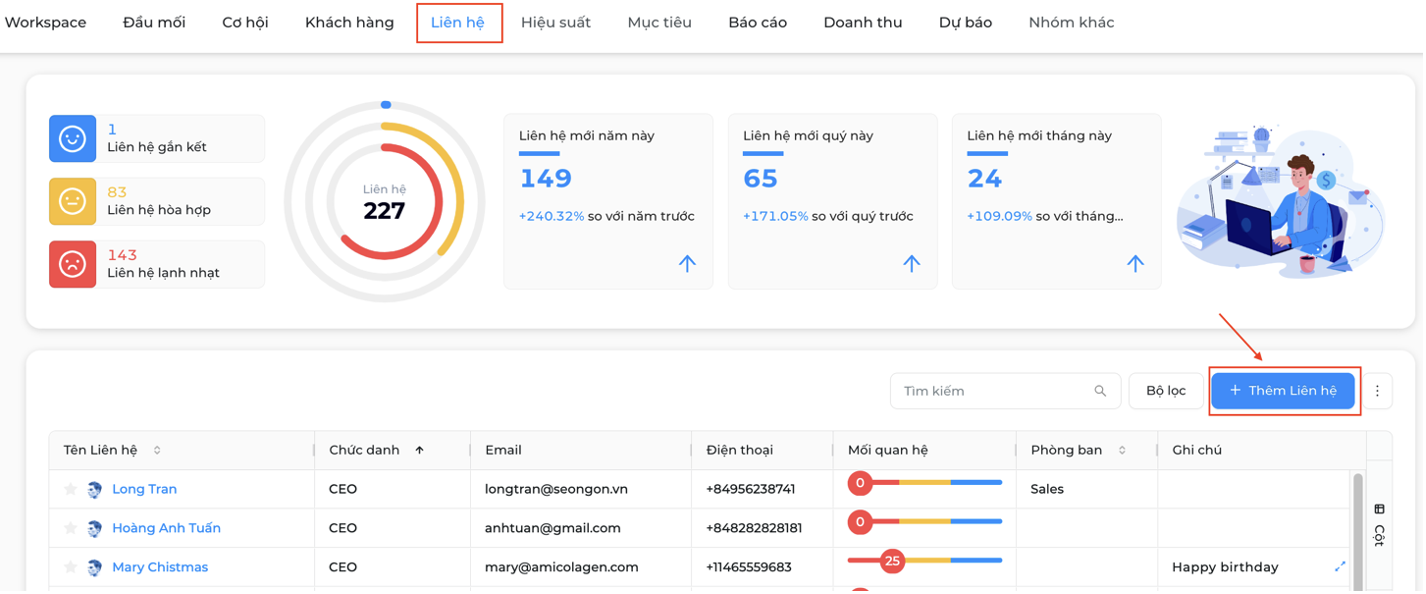Image resolution: width=1426 pixels, height=594 pixels.
Task: Open the Bộ lọc filter button
Action: (1166, 391)
